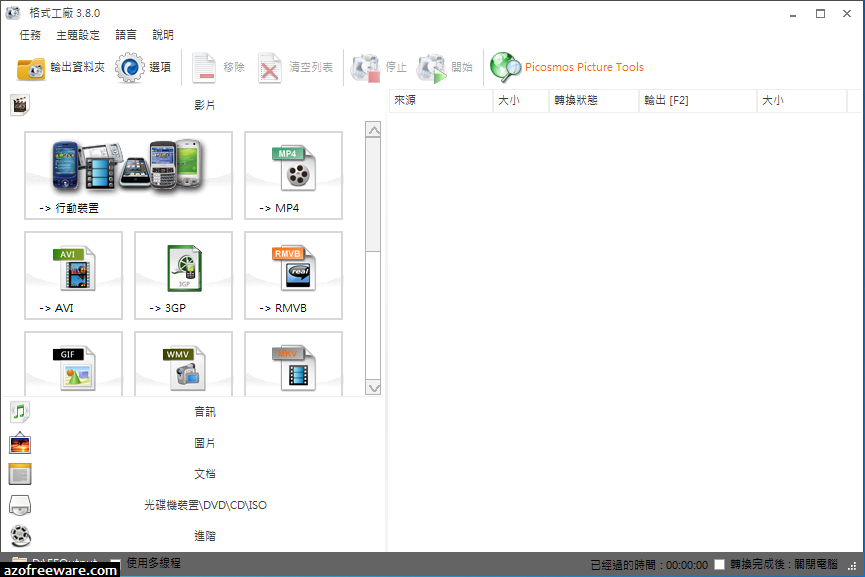Click the 來源 source column header

[441, 100]
